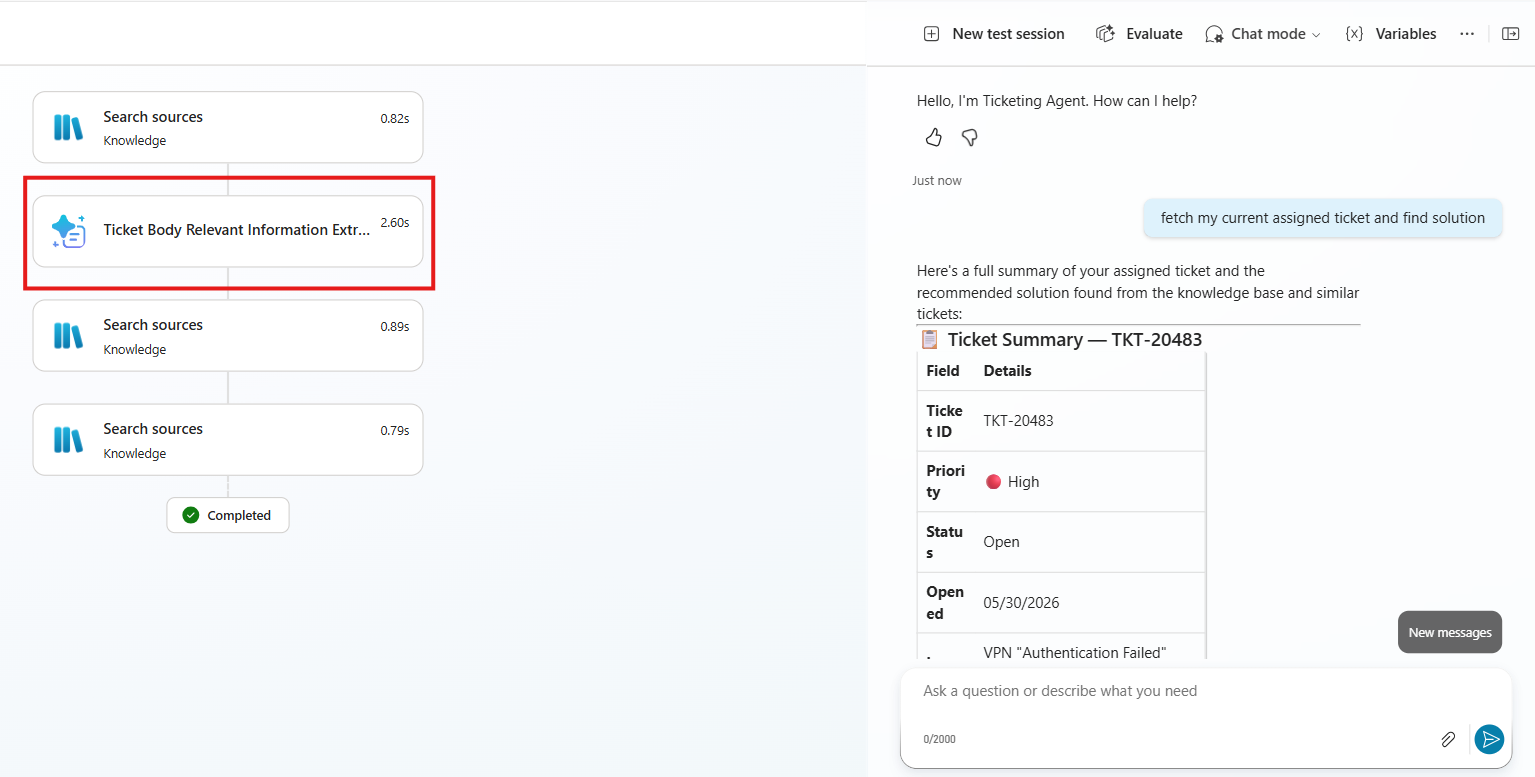
Task: Click the Chat mode icon
Action: (x=1214, y=34)
